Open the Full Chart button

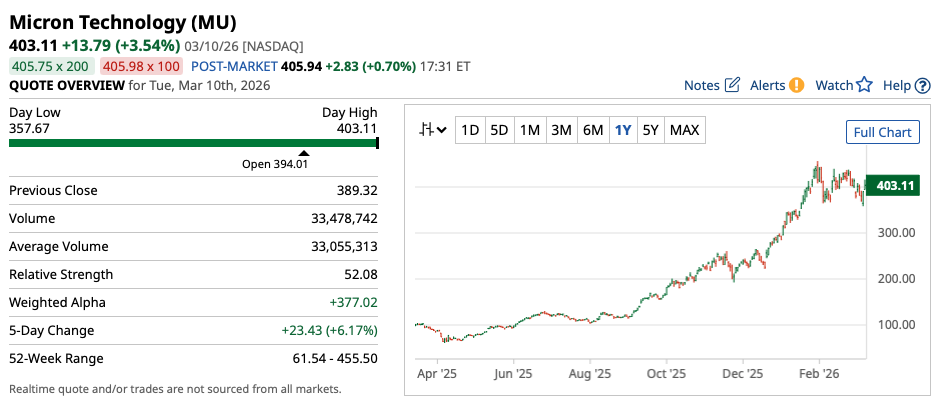point(881,132)
